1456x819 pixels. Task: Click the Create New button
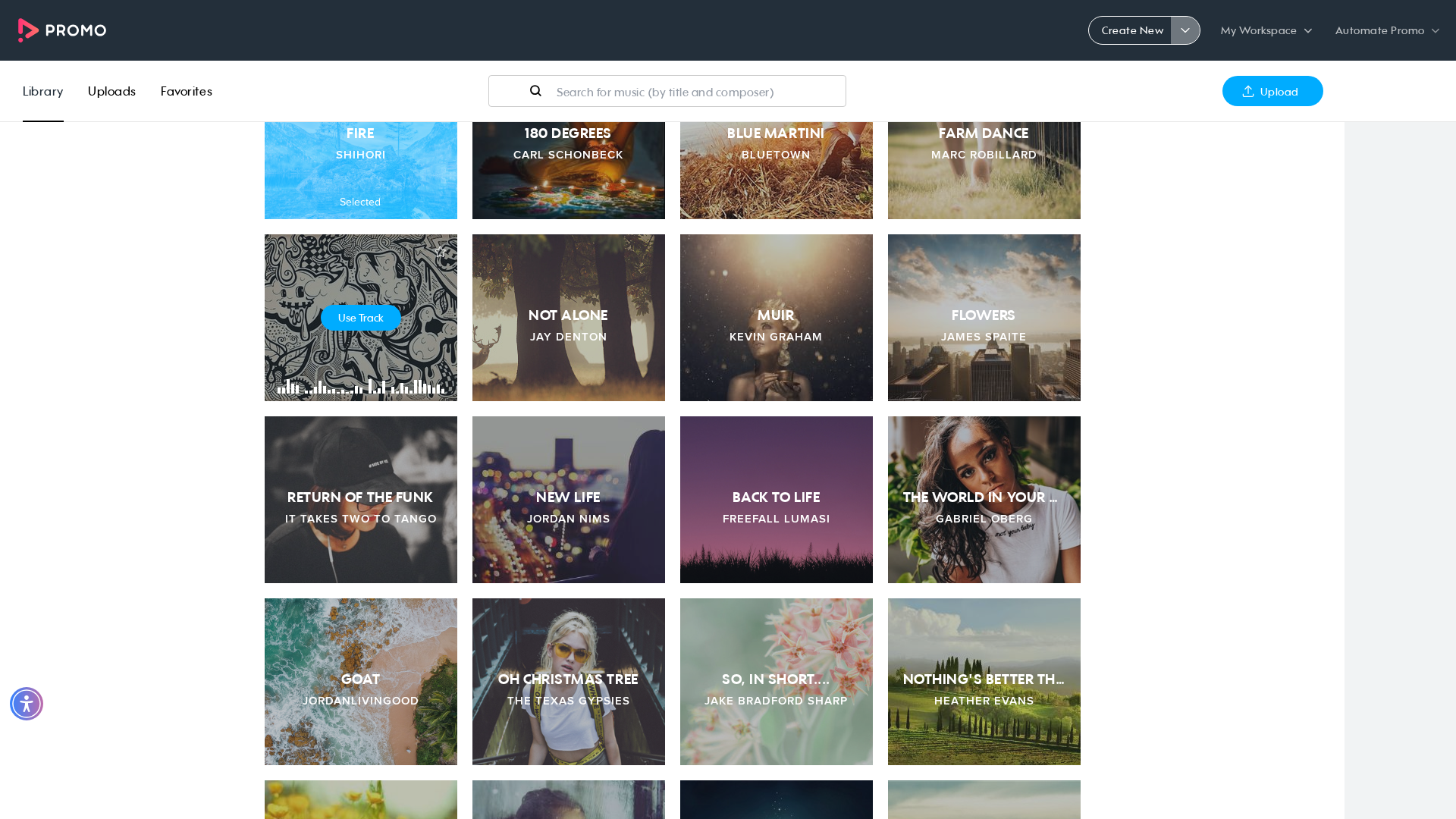click(x=1131, y=30)
